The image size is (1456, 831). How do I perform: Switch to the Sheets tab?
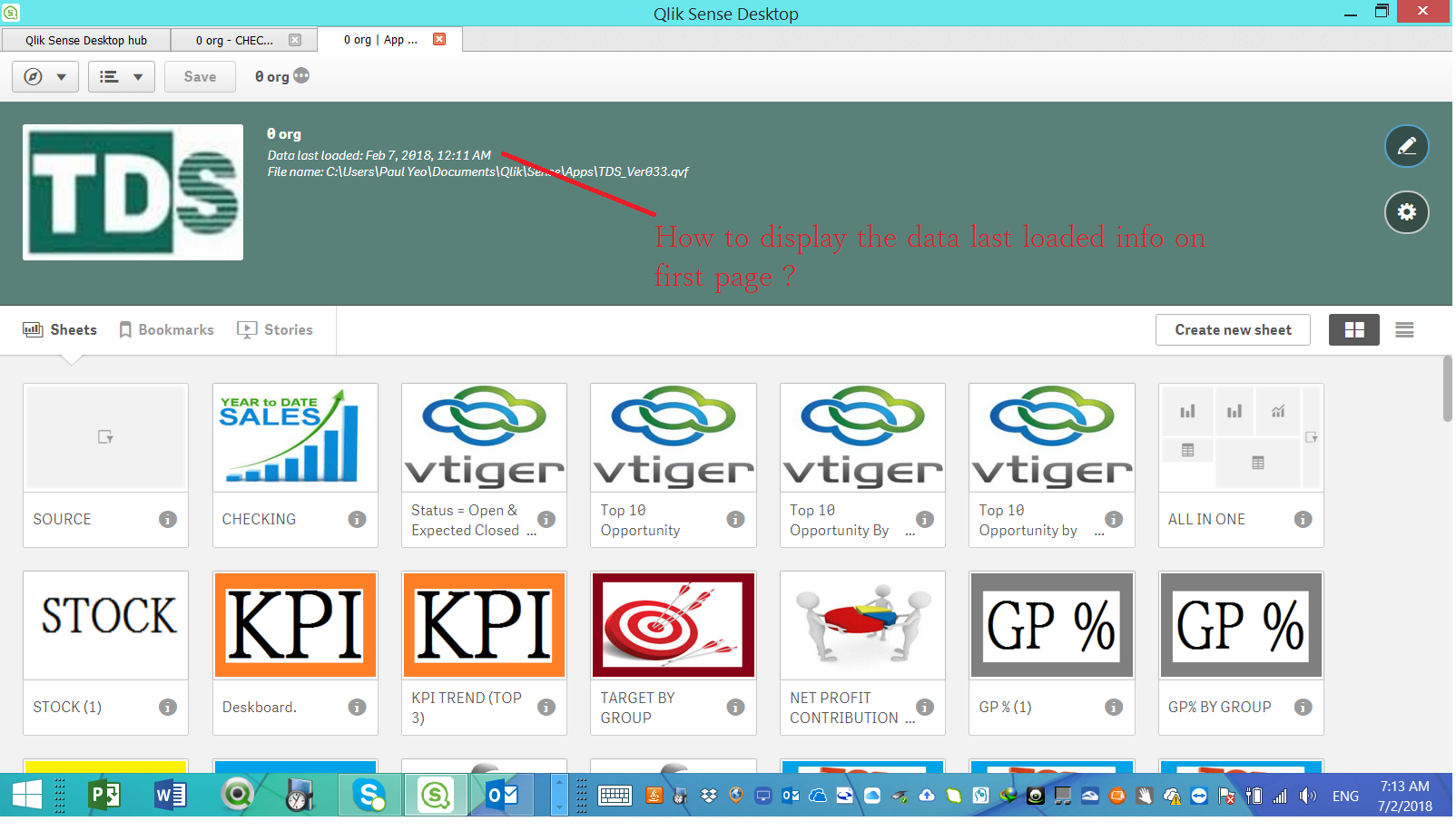[x=60, y=330]
